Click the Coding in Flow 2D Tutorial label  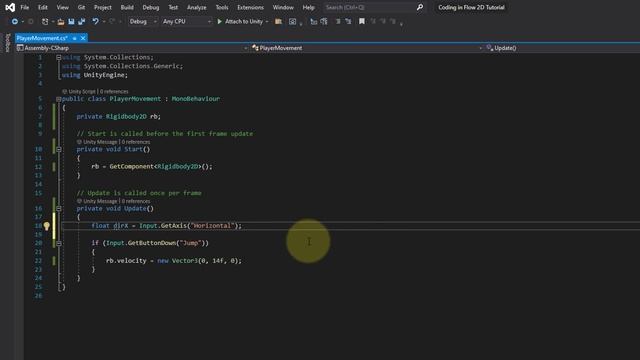[471, 7]
